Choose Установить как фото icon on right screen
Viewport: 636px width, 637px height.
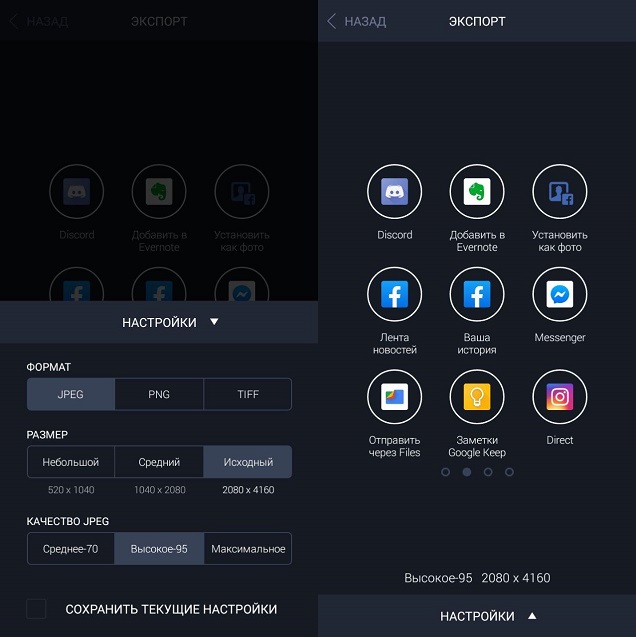(x=560, y=191)
